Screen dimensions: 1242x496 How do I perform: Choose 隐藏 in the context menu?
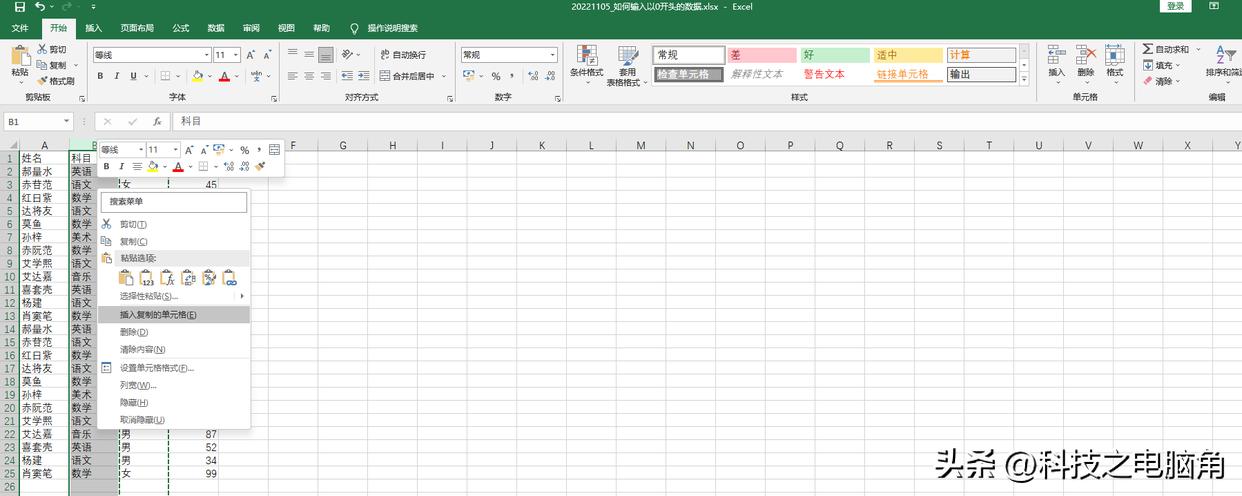(174, 402)
